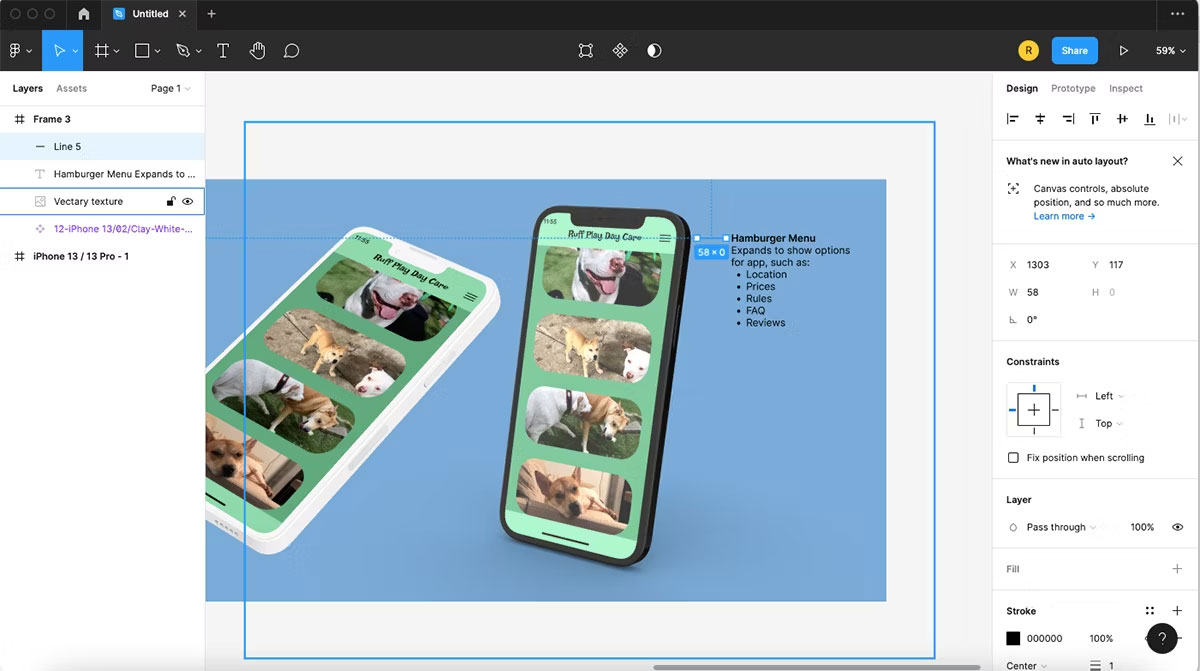Image resolution: width=1200 pixels, height=671 pixels.
Task: Switch to the Prototype tab
Action: tap(1073, 88)
